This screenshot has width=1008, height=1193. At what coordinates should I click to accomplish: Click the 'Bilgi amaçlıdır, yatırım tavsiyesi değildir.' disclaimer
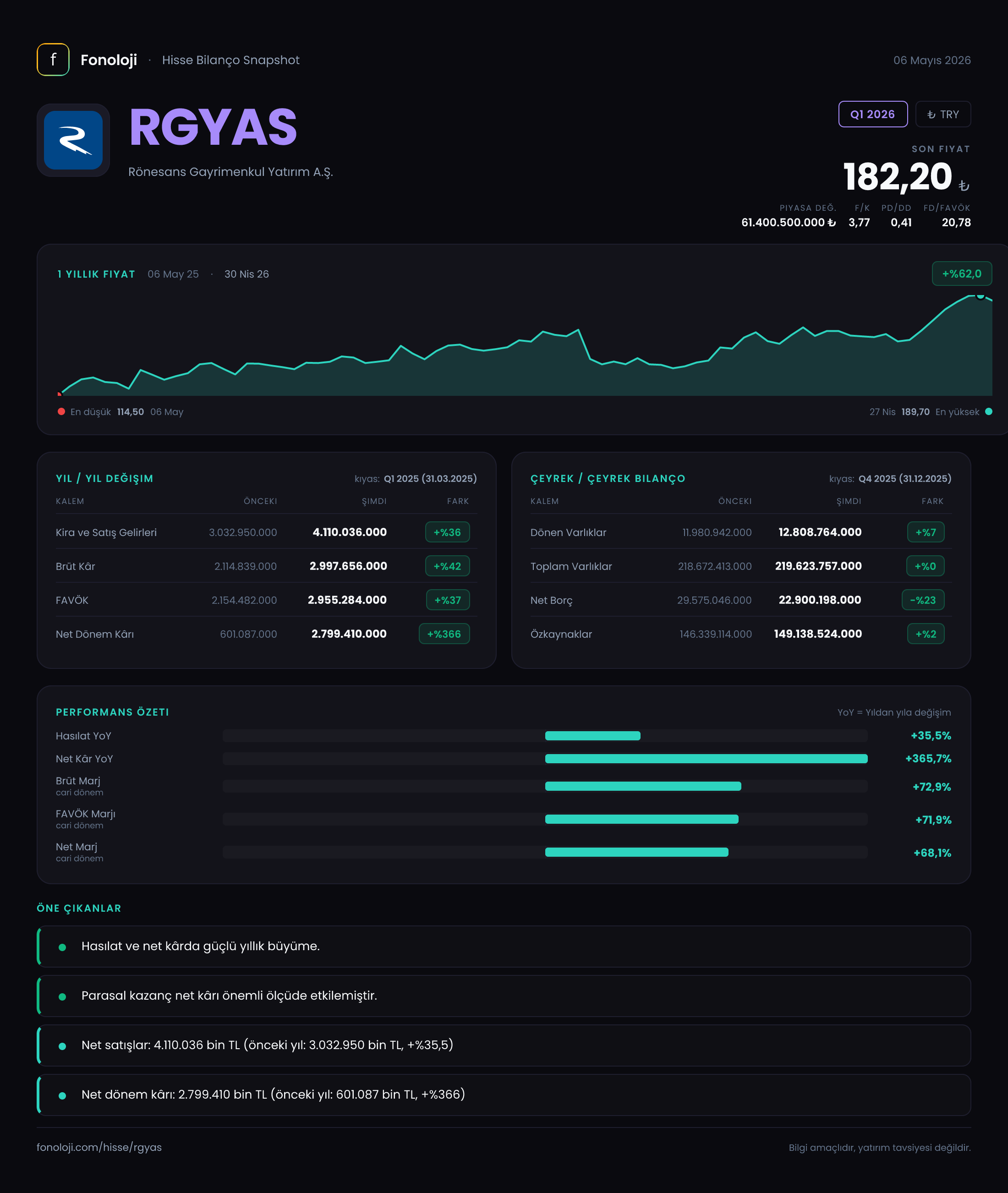pyautogui.click(x=880, y=1148)
